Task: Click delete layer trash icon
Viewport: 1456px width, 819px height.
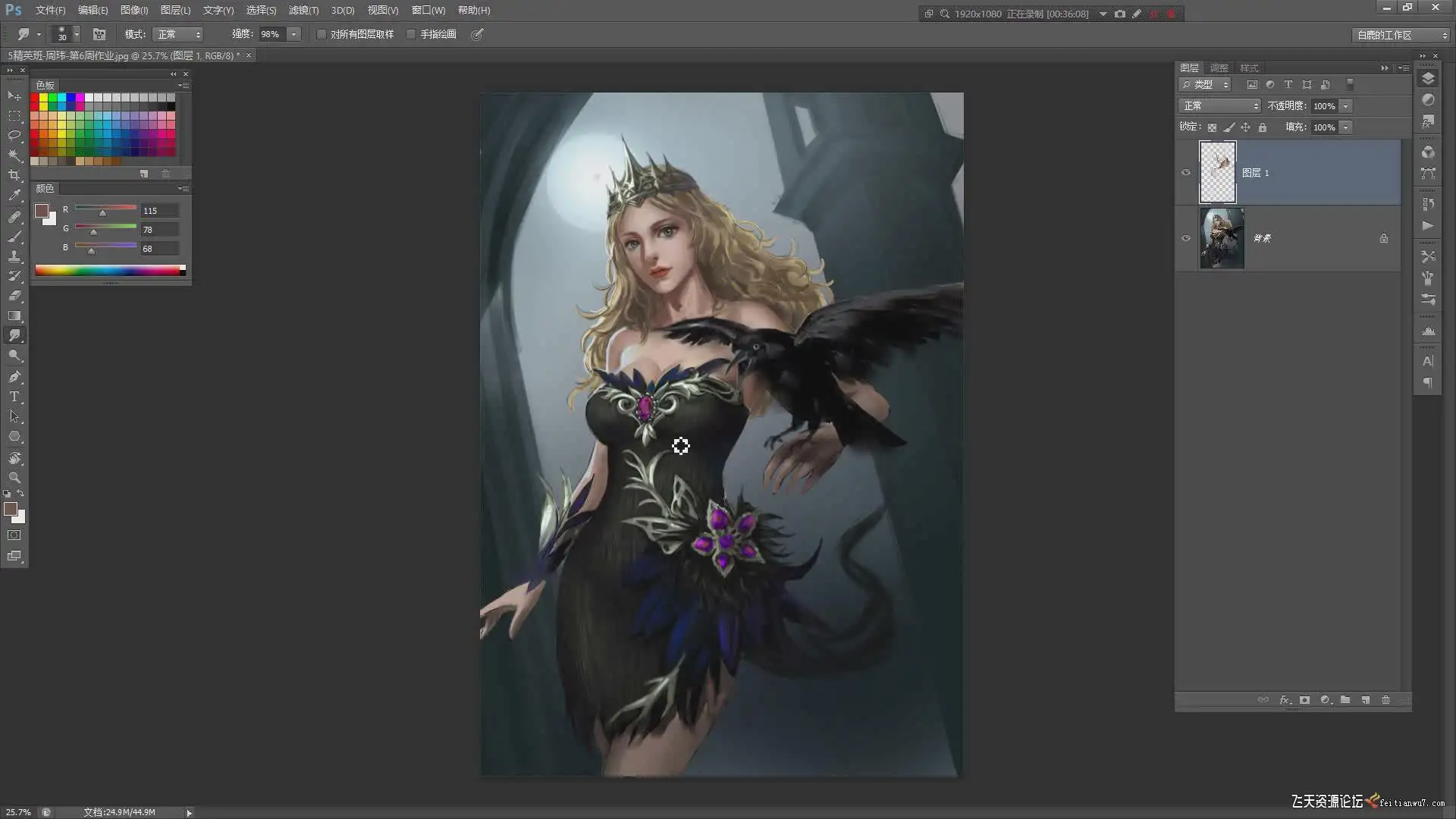Action: [x=1385, y=700]
